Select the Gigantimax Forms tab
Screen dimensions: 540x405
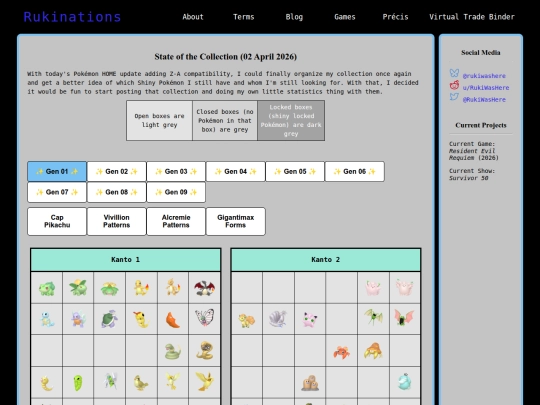[x=236, y=221]
